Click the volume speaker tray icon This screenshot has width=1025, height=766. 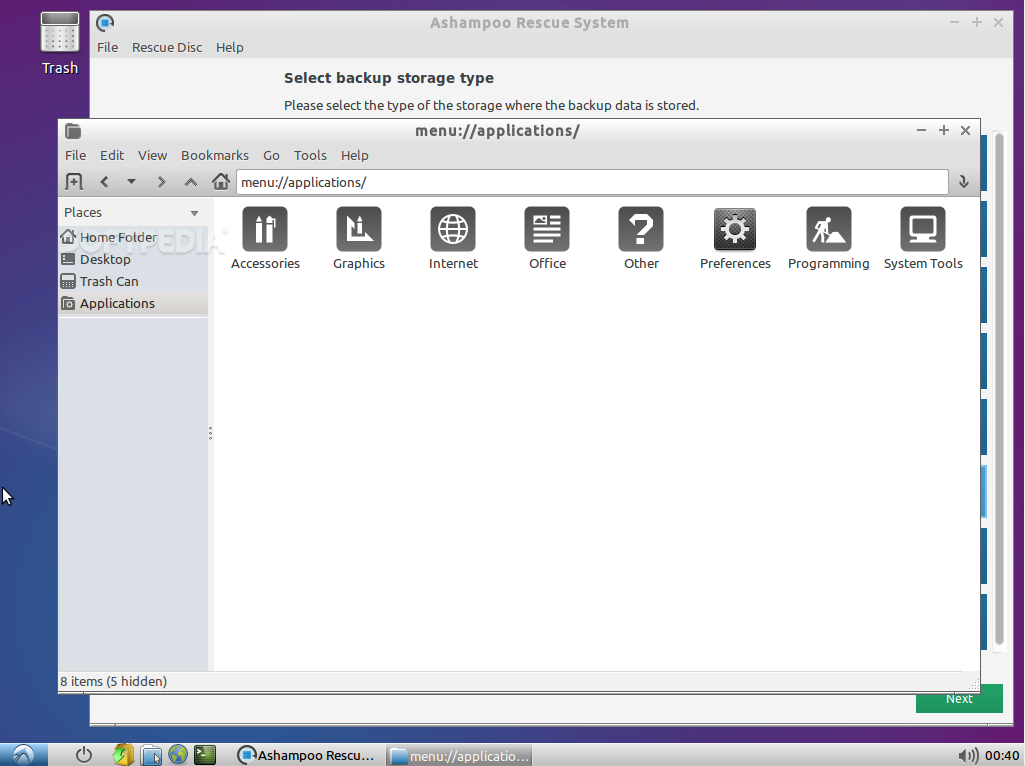click(x=968, y=756)
